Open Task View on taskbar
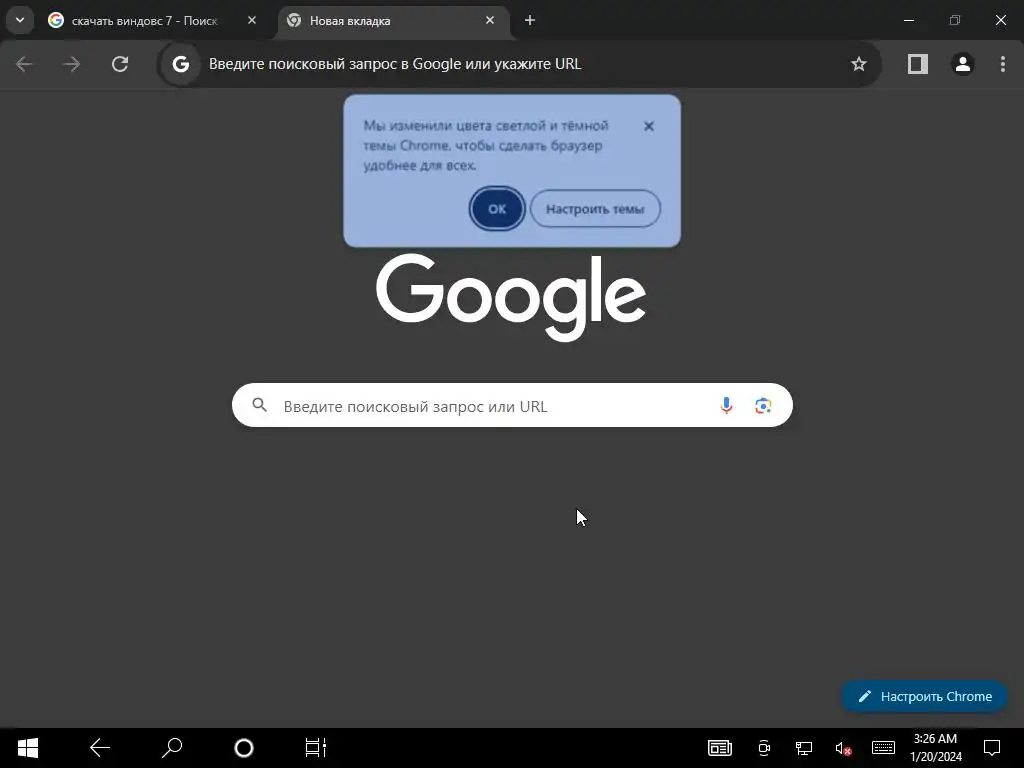This screenshot has height=768, width=1024. [315, 748]
